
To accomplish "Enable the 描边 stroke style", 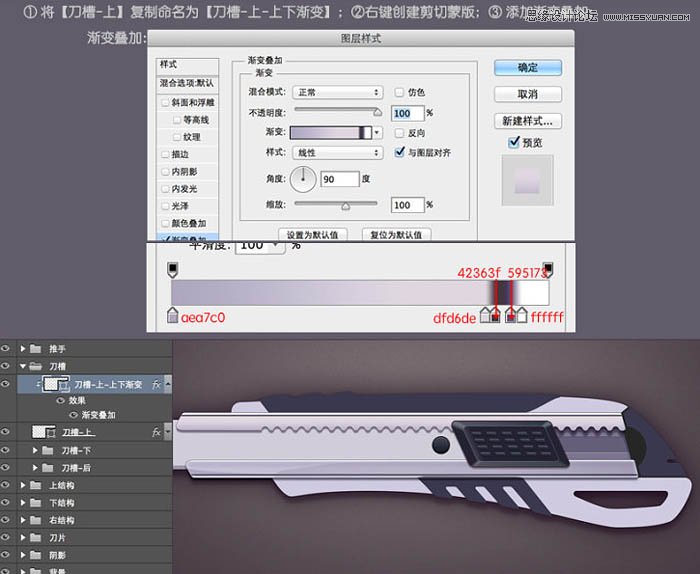I will (x=165, y=154).
